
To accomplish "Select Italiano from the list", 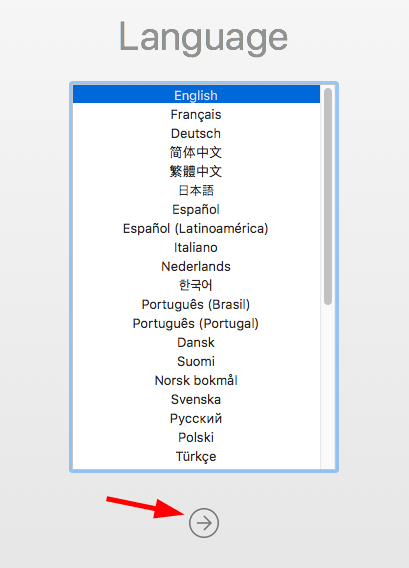I will click(x=196, y=247).
